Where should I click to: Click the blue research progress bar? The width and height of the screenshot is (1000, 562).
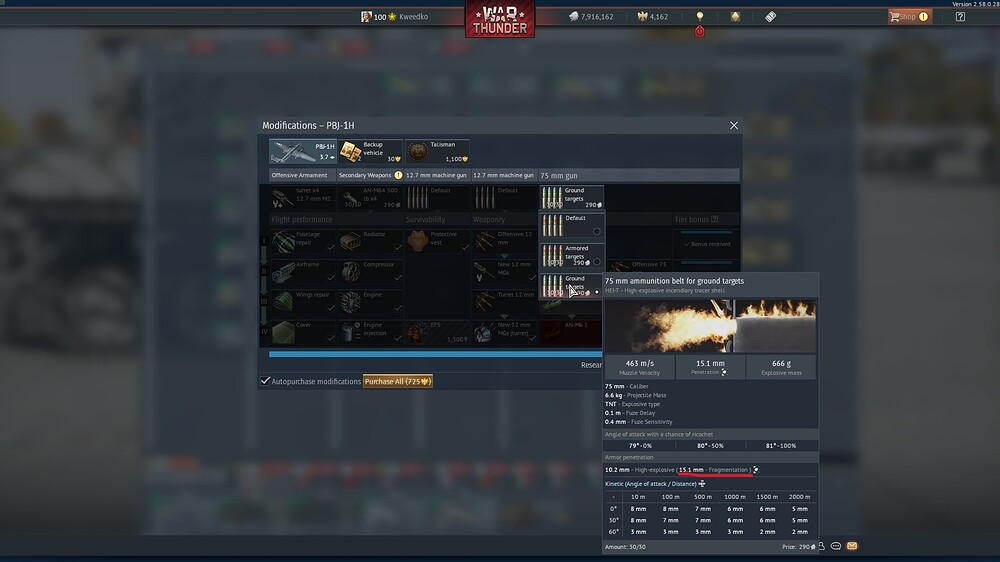pos(435,354)
